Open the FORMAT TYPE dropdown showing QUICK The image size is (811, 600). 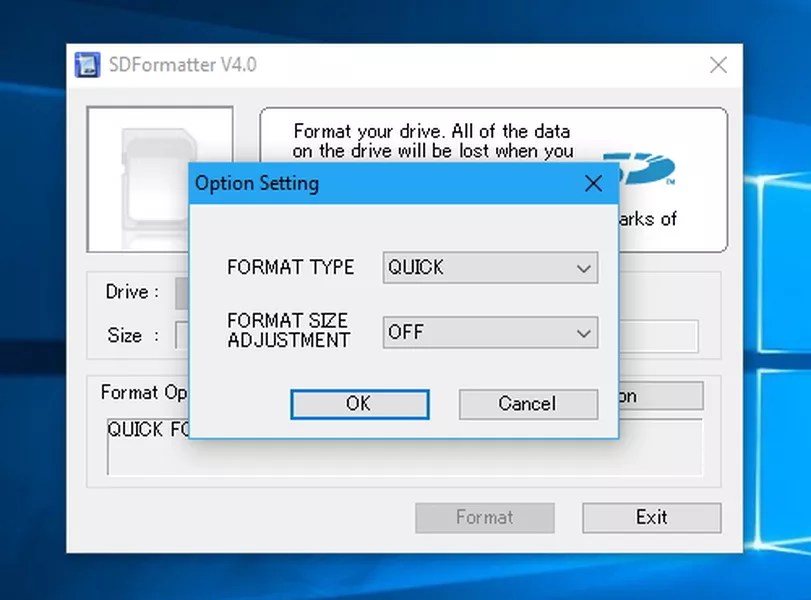[x=490, y=267]
